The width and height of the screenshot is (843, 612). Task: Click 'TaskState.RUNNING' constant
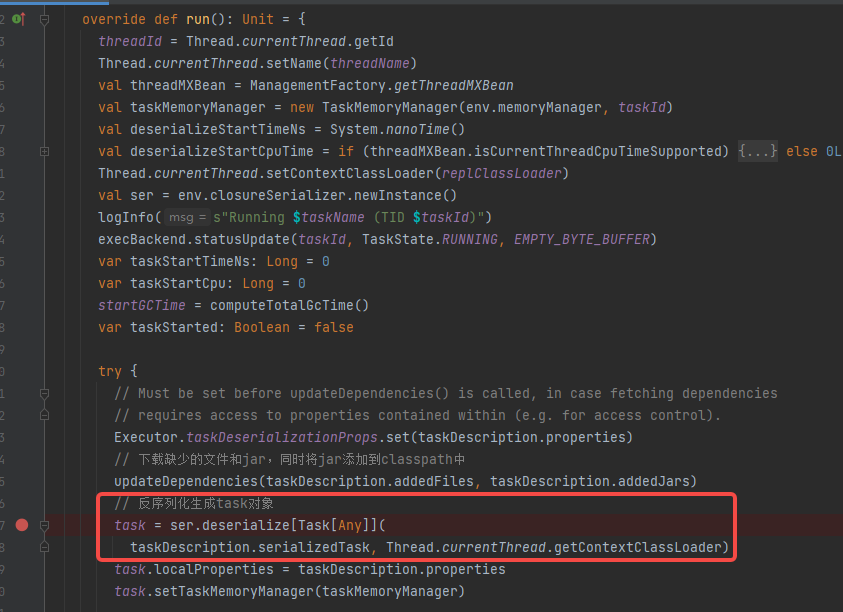430,239
